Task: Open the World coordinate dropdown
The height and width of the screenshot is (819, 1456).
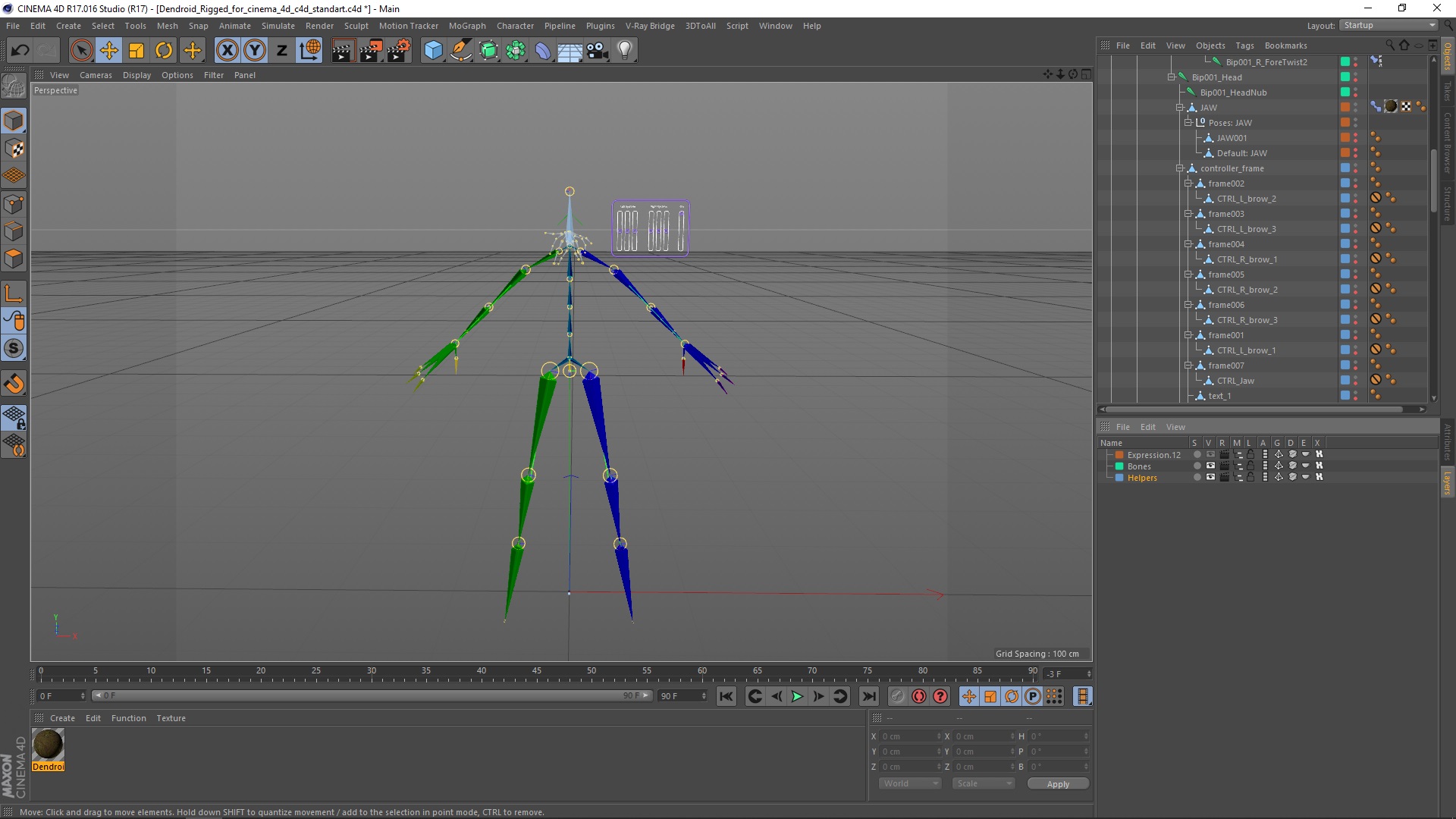Action: (910, 783)
